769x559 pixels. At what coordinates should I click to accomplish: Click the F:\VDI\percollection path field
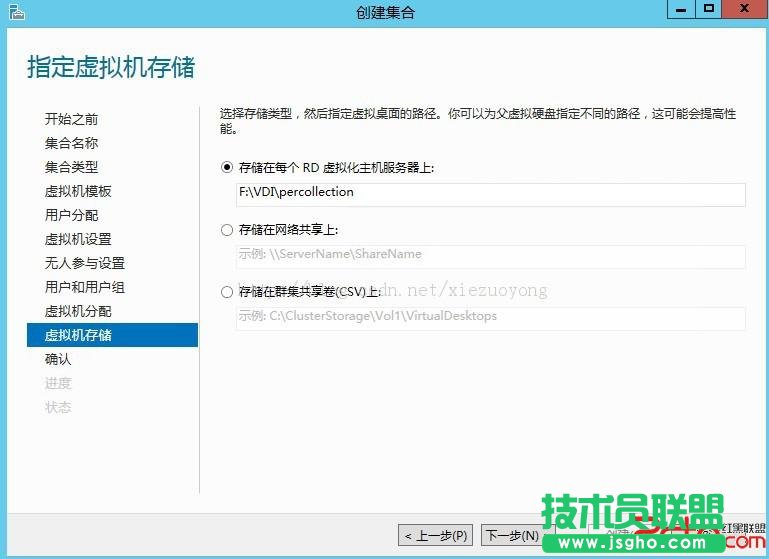click(490, 195)
